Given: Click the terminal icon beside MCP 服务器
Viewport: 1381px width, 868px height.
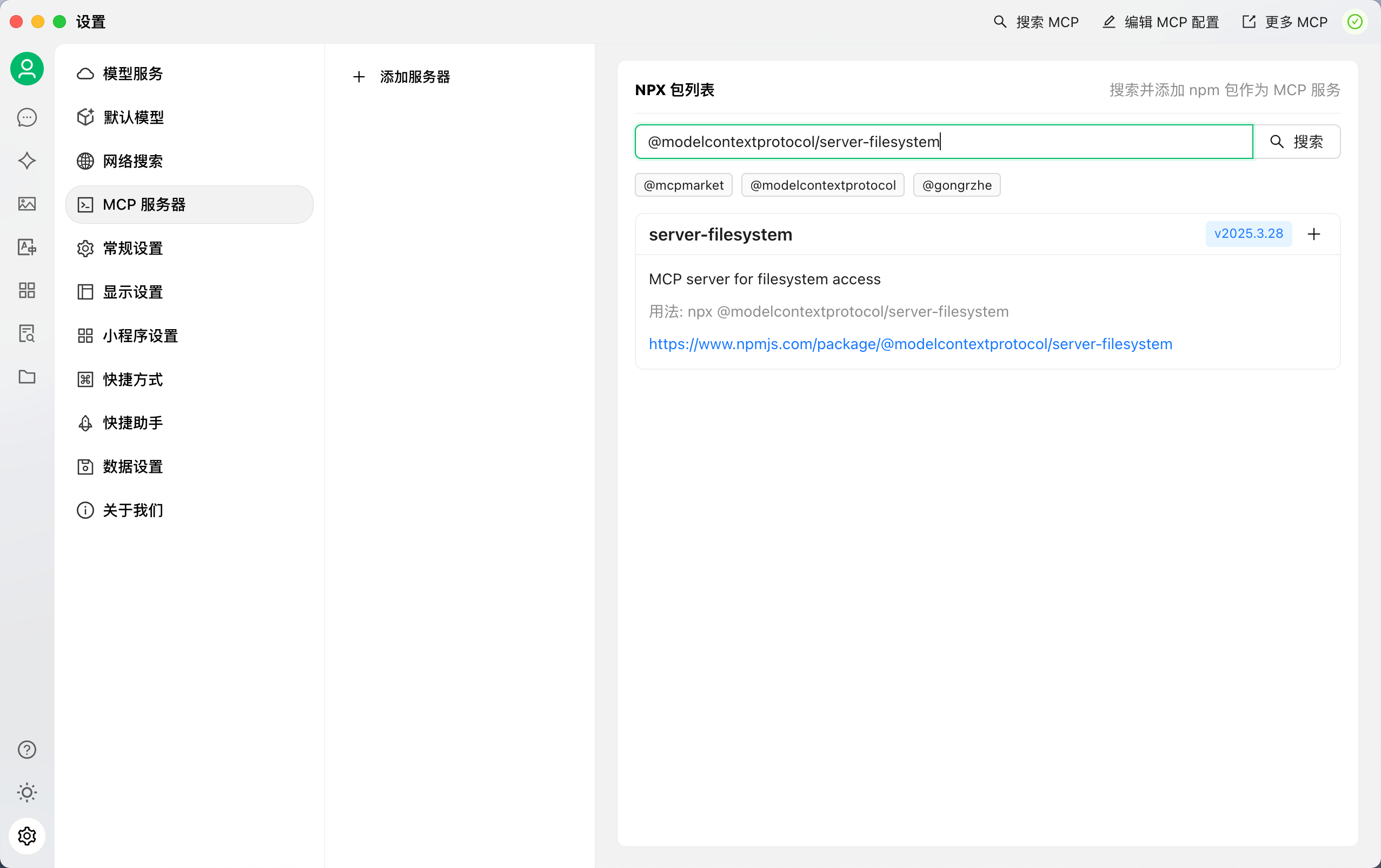Looking at the screenshot, I should (x=85, y=205).
